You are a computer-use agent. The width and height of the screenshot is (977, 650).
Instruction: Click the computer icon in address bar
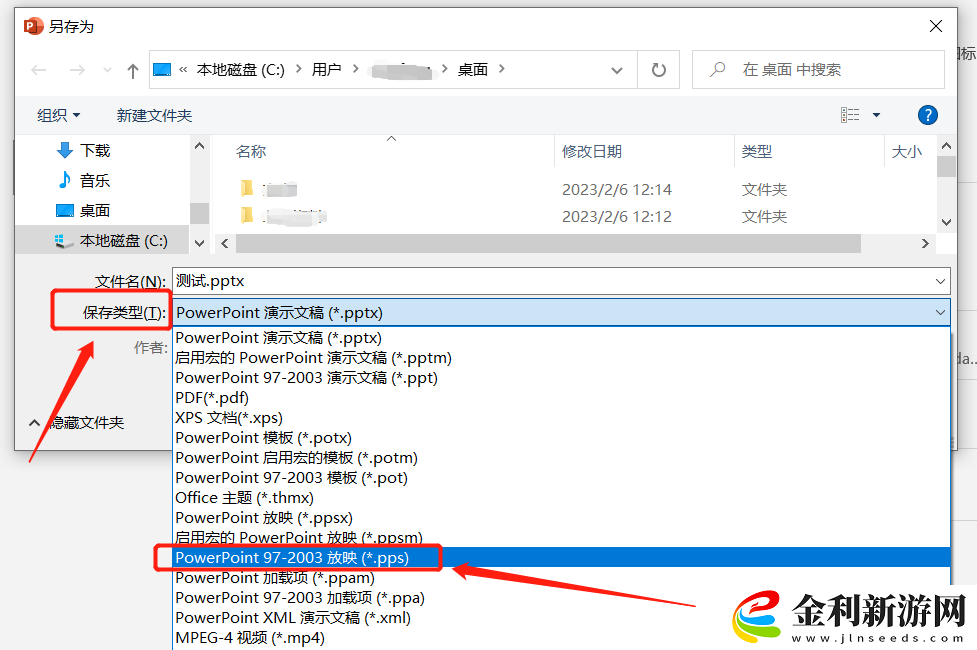pyautogui.click(x=162, y=69)
